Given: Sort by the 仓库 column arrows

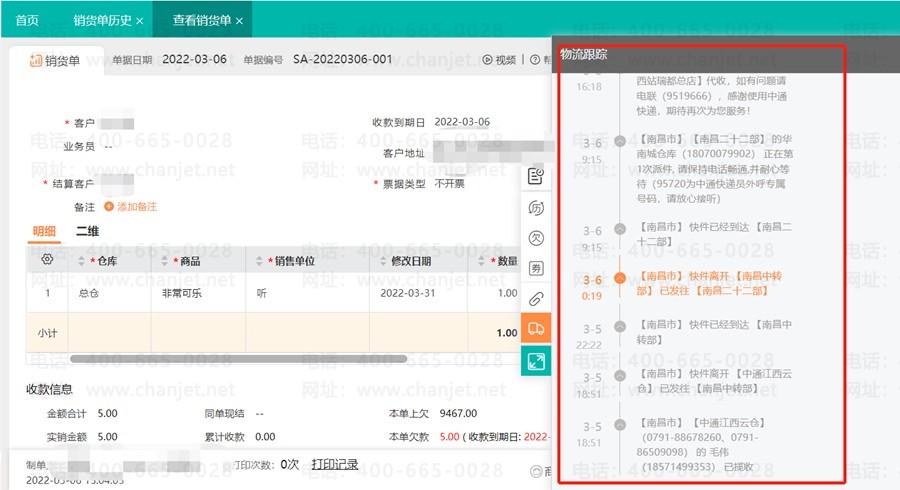Looking at the screenshot, I should pyautogui.click(x=81, y=261).
